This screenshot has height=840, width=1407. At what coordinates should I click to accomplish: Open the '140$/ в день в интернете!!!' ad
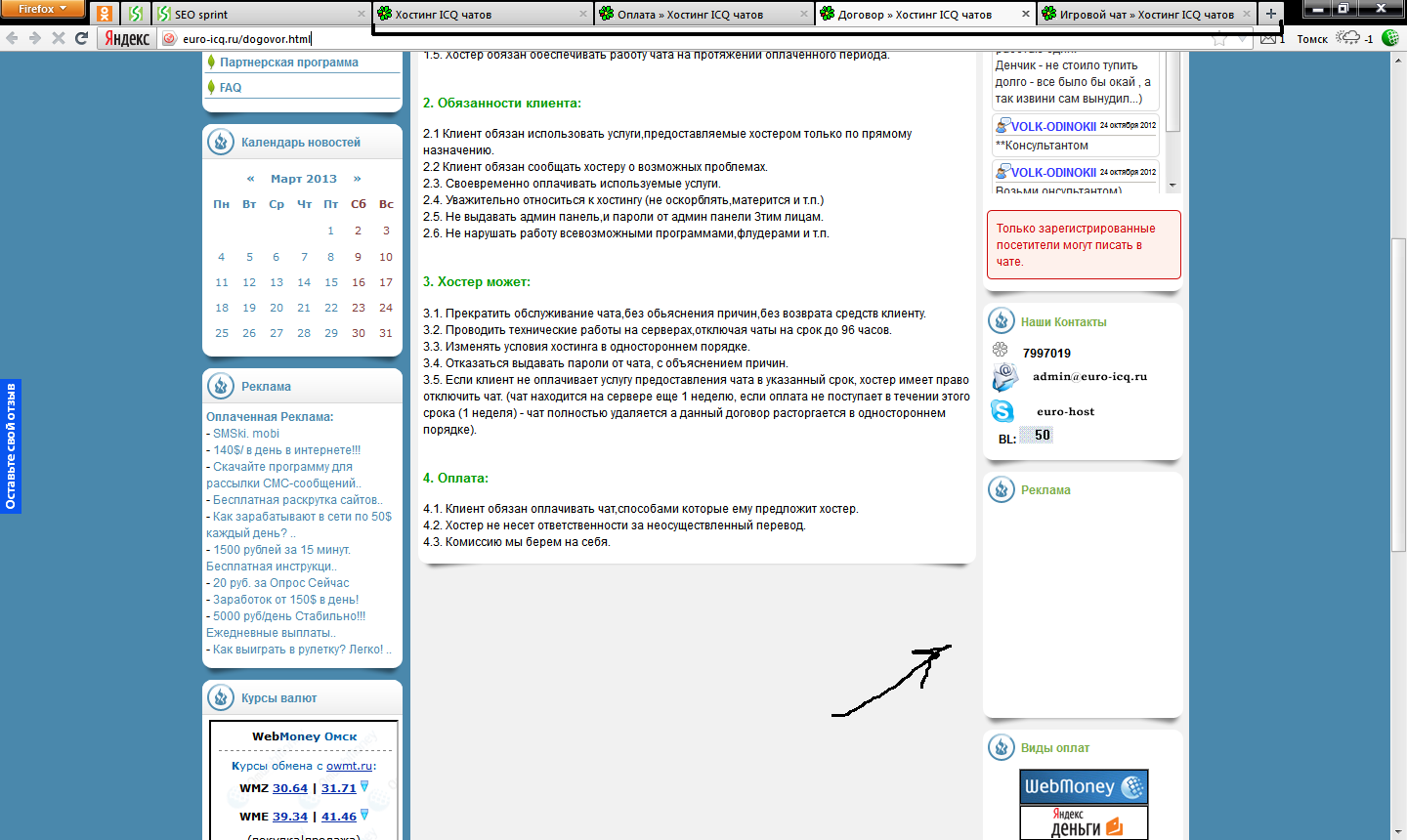[286, 449]
